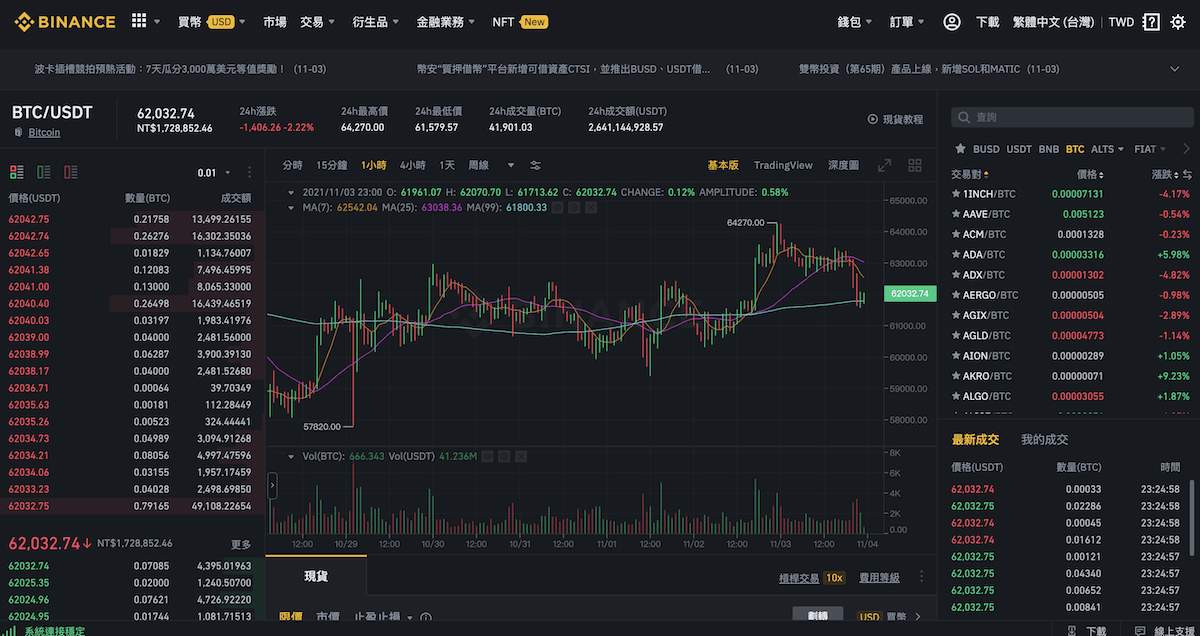This screenshot has height=636, width=1200.
Task: Collapse the MA legend row
Action: coord(291,207)
